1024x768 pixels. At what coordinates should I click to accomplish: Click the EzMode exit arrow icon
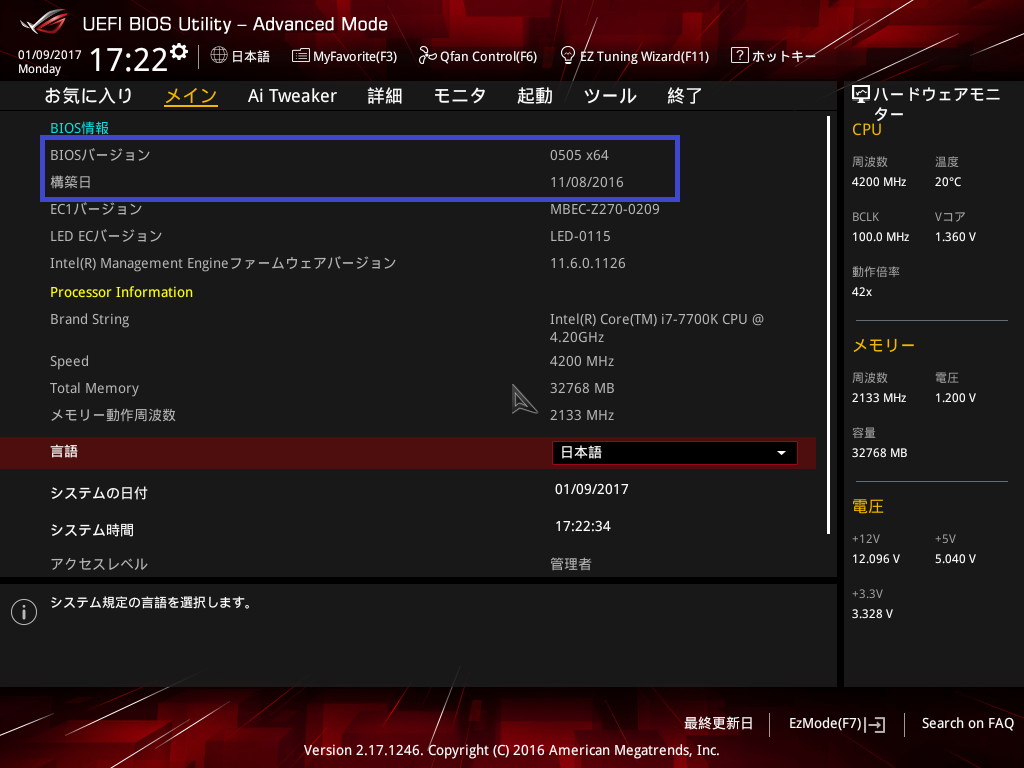[x=875, y=724]
